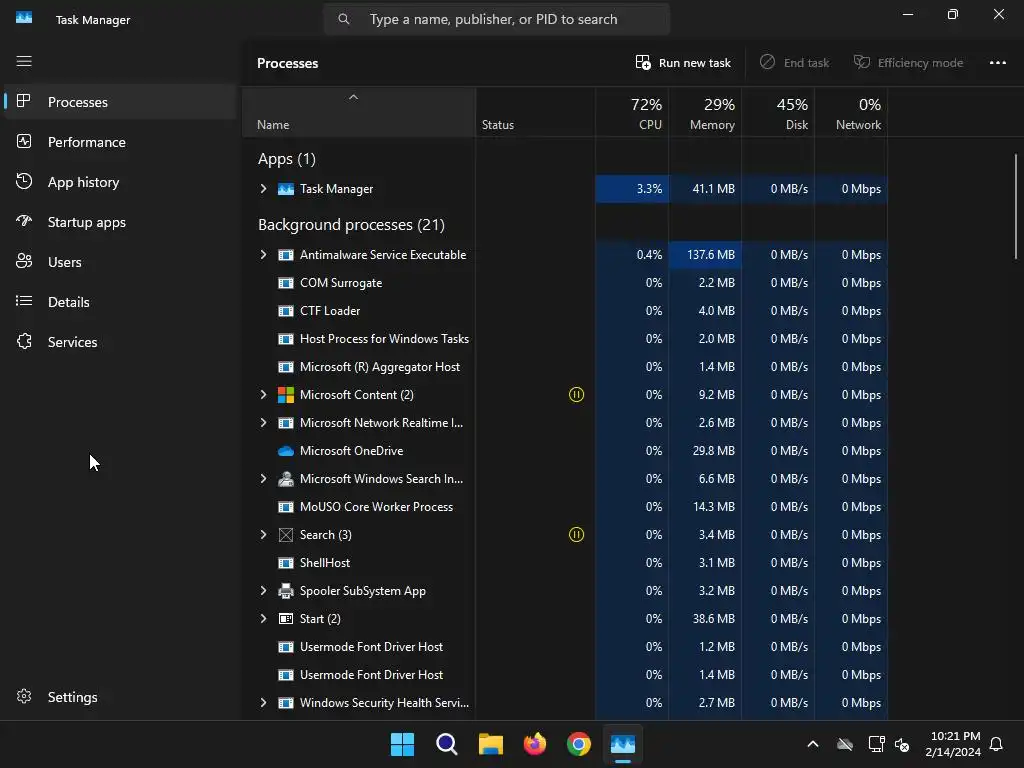Switch to the Processes page
Screen dimensions: 1024x768
click(x=120, y=102)
